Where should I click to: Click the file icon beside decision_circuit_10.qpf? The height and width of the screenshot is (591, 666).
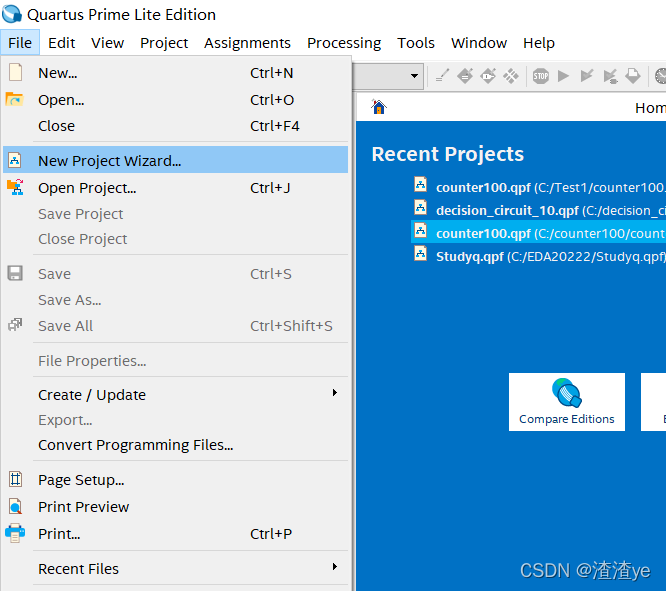click(420, 207)
